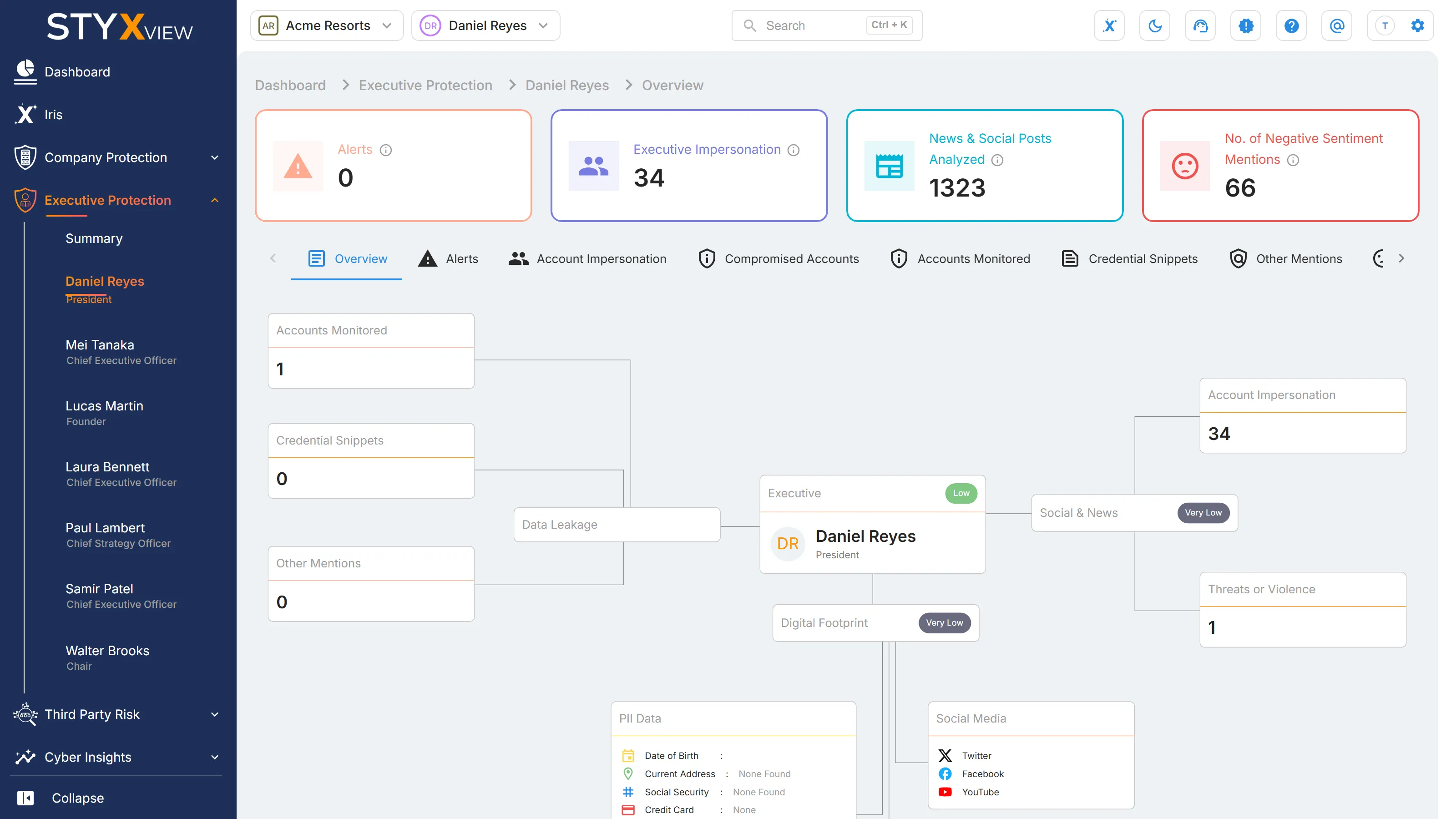Click info icon beside Negative Sentiment Mentions

(1293, 160)
